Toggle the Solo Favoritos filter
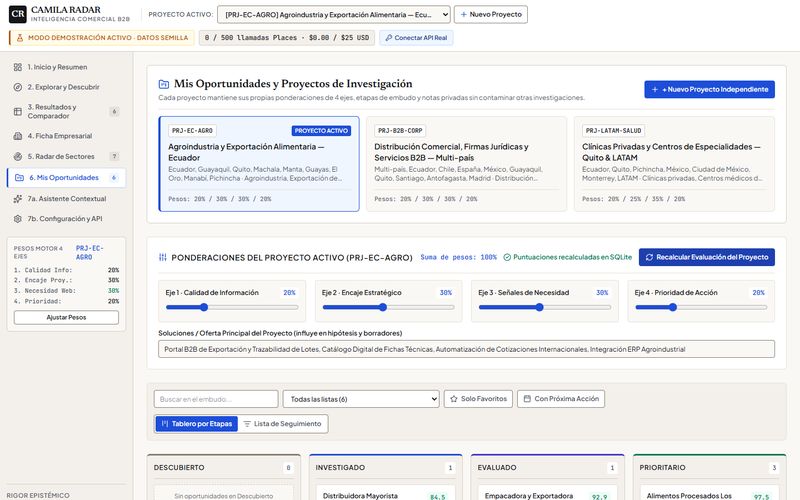The image size is (800, 500). [x=478, y=399]
